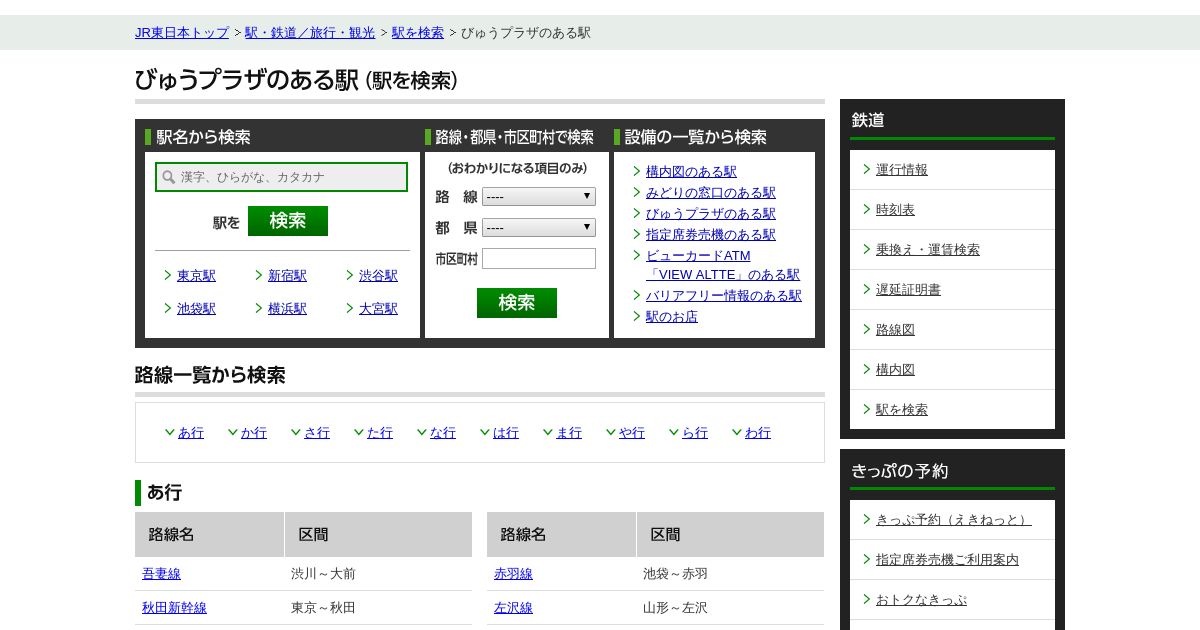The image size is (1200, 630).
Task: Jump to わ行 in route index
Action: (757, 433)
